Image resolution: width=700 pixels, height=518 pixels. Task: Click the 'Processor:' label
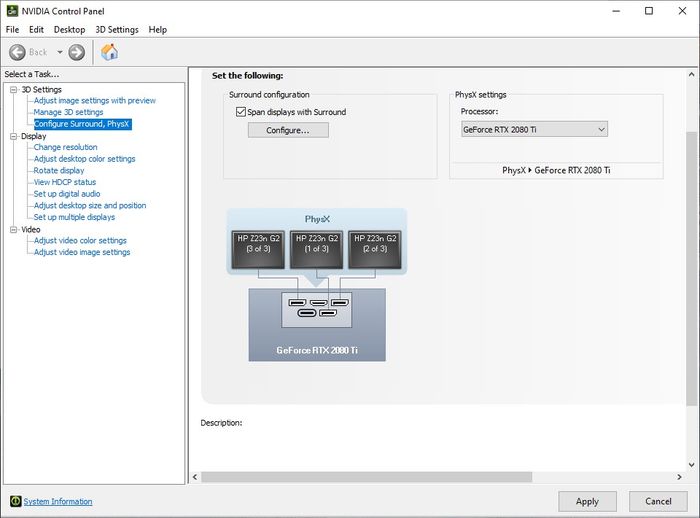coord(479,111)
